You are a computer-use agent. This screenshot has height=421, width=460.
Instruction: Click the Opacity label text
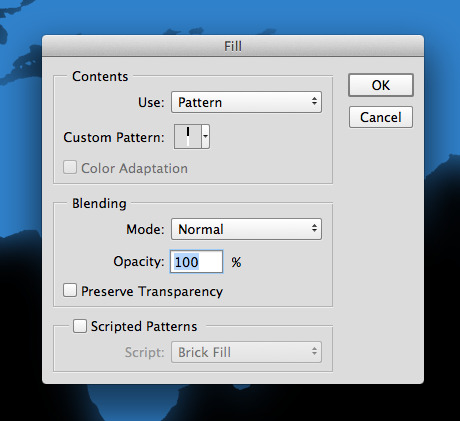[x=139, y=262]
